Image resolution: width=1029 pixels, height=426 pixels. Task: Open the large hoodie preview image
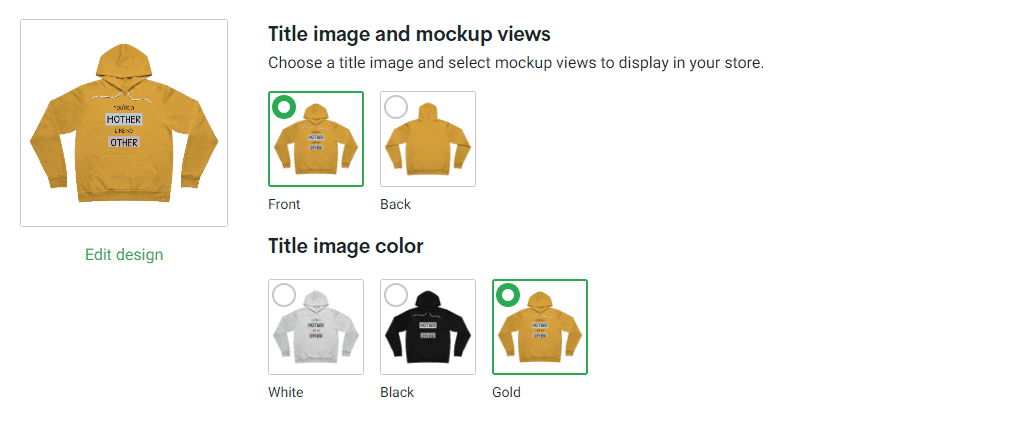pyautogui.click(x=124, y=123)
